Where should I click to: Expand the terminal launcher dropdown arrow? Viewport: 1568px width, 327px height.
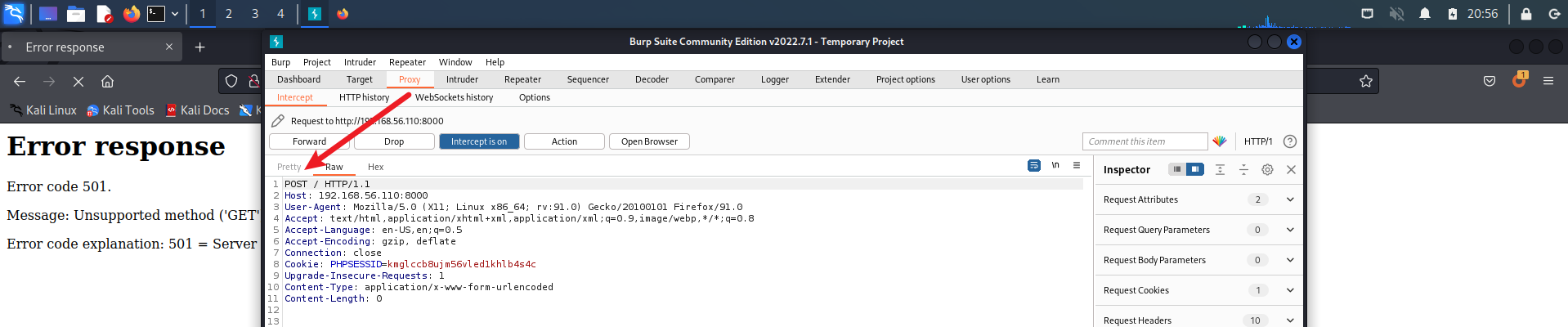point(175,14)
